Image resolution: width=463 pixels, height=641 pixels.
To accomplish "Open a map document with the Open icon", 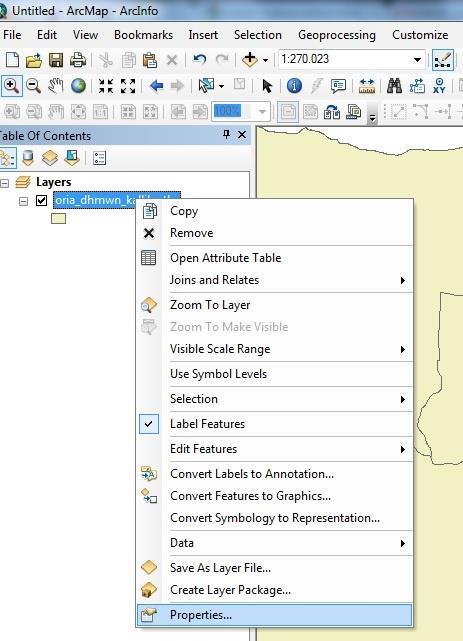I will click(x=34, y=61).
